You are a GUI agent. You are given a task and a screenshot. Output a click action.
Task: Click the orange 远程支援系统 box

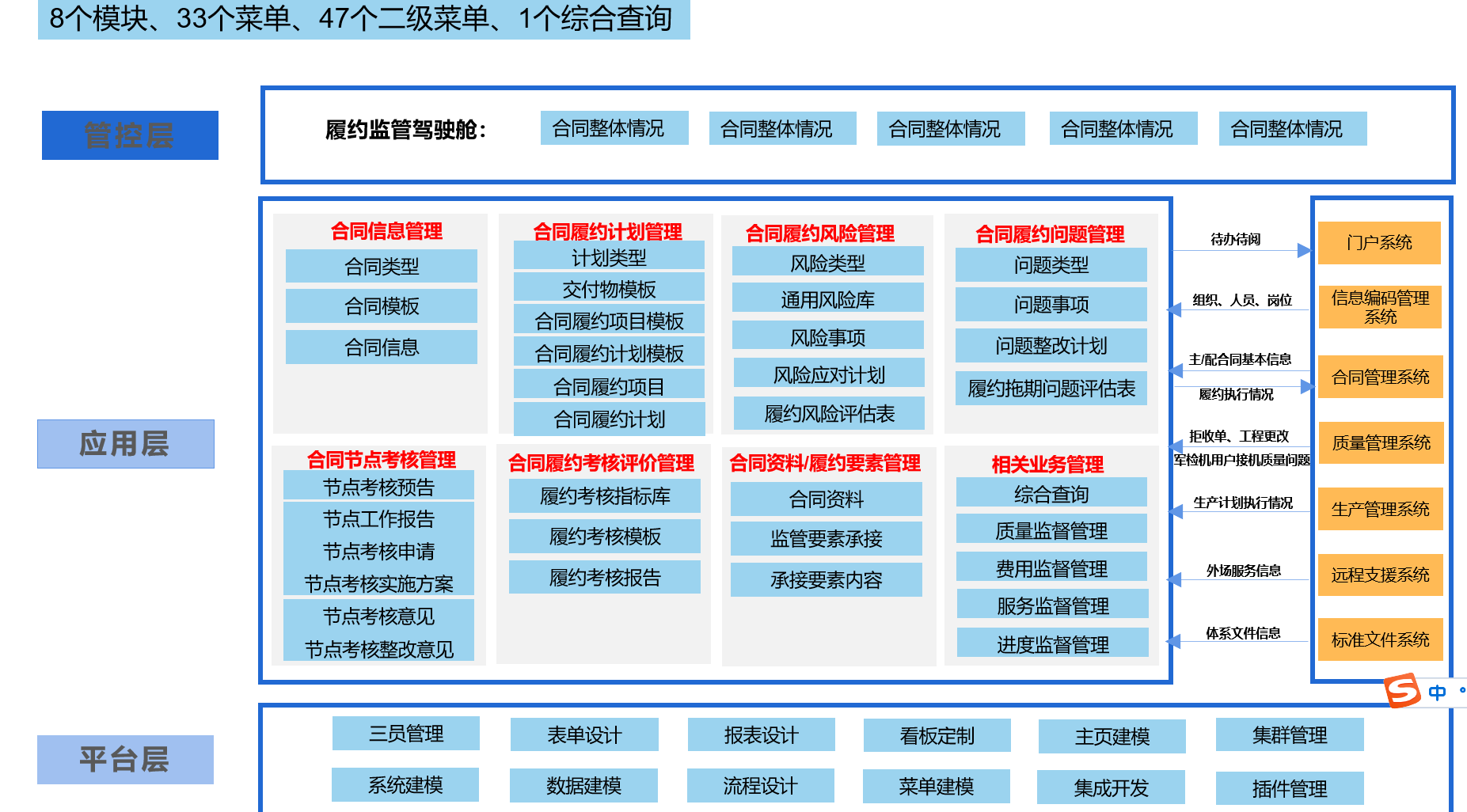click(x=1381, y=575)
